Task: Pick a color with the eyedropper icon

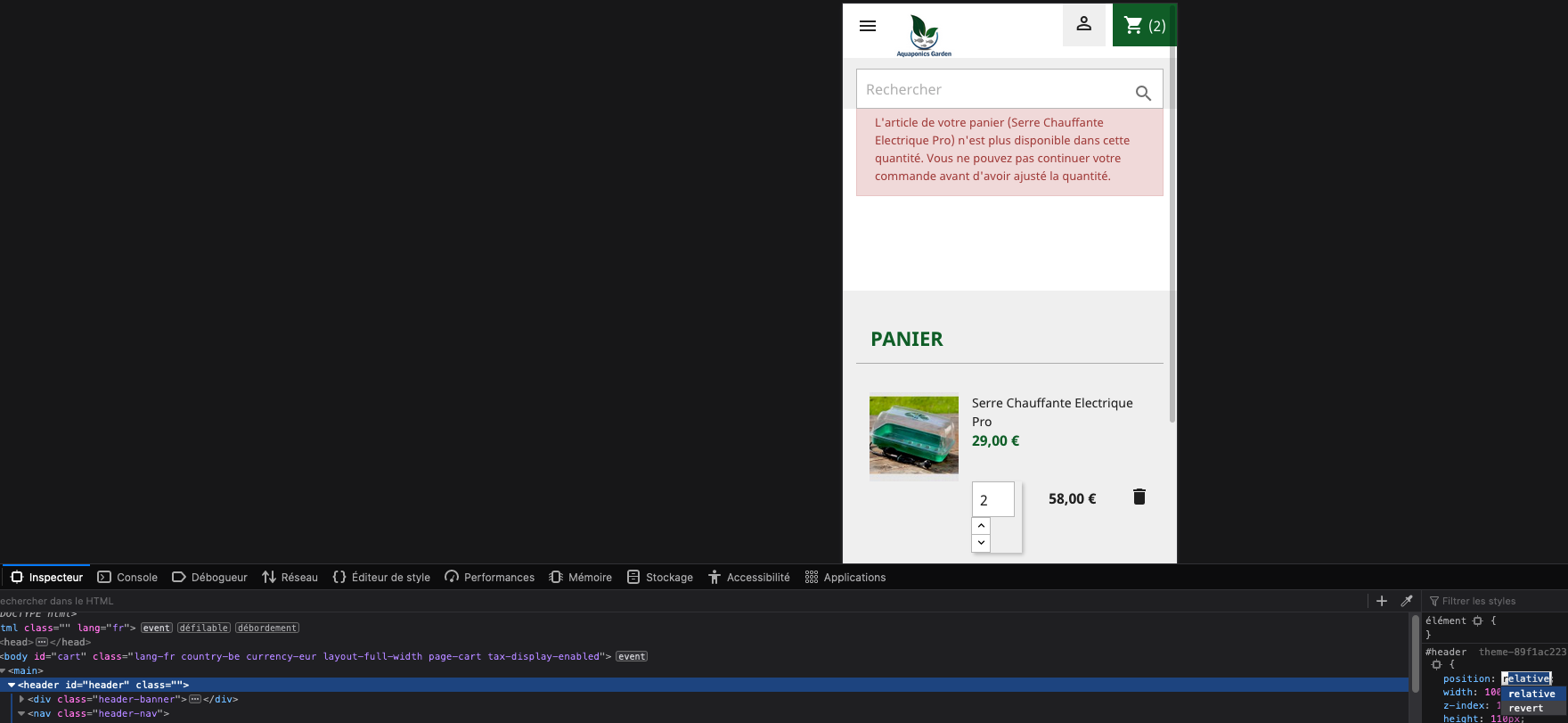Action: pyautogui.click(x=1407, y=601)
